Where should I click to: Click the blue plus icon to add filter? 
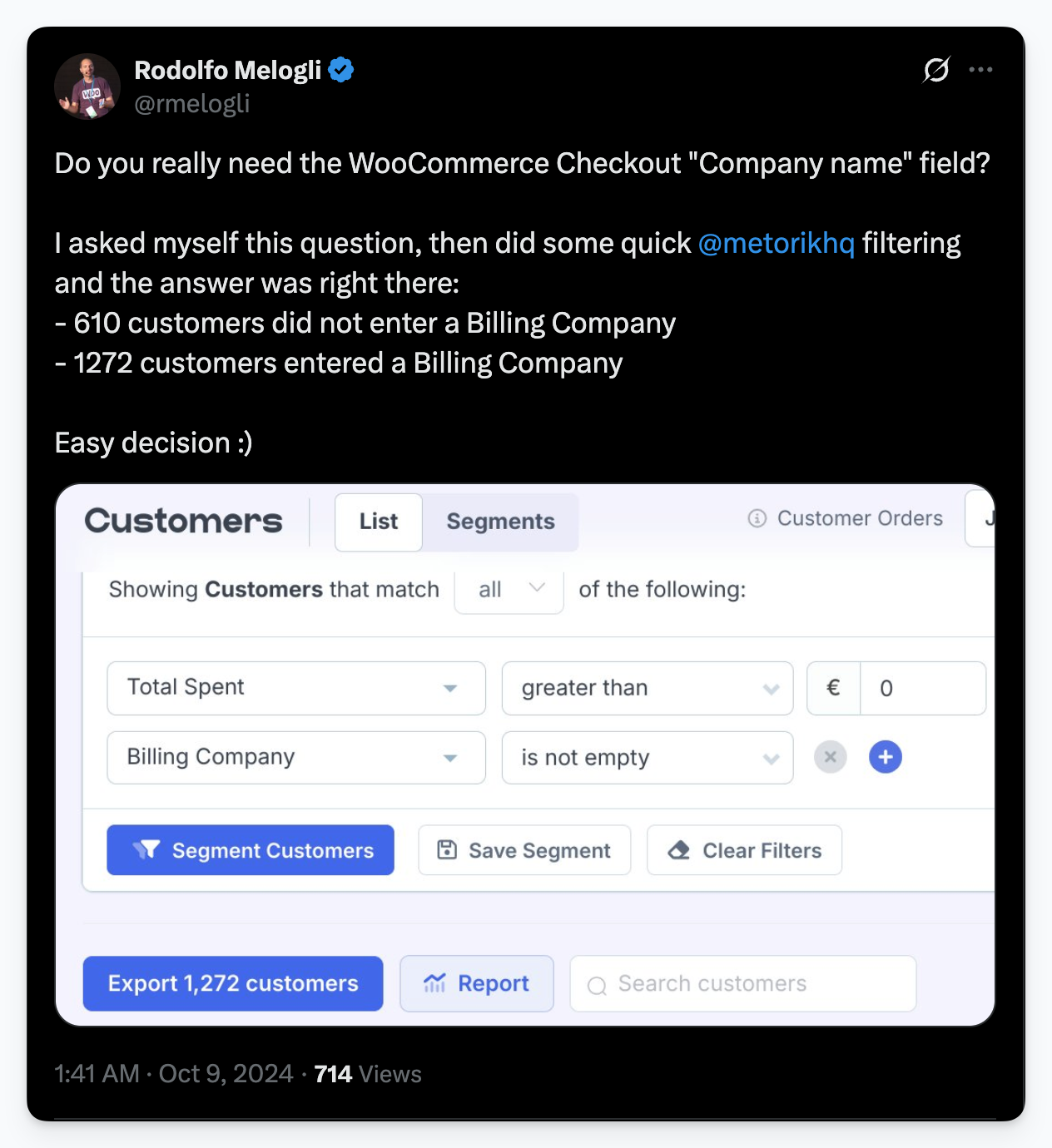(x=885, y=757)
